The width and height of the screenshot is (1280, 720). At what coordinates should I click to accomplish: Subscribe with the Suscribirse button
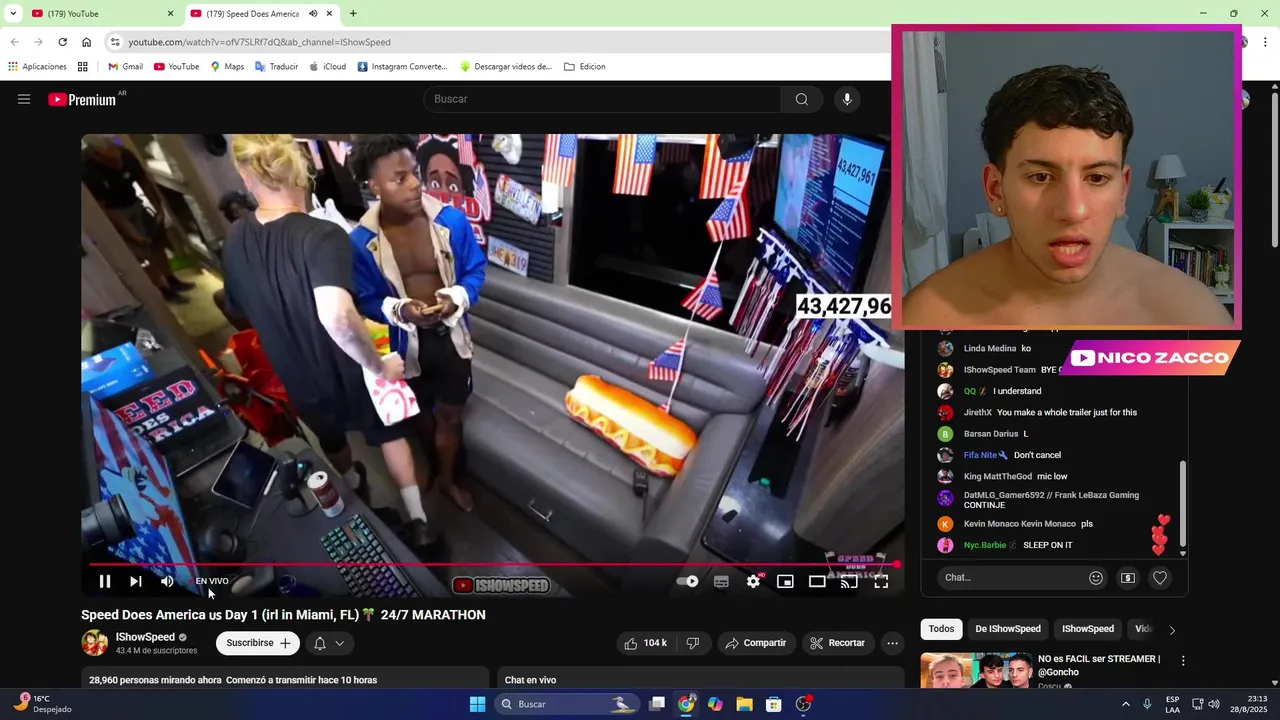(x=257, y=643)
